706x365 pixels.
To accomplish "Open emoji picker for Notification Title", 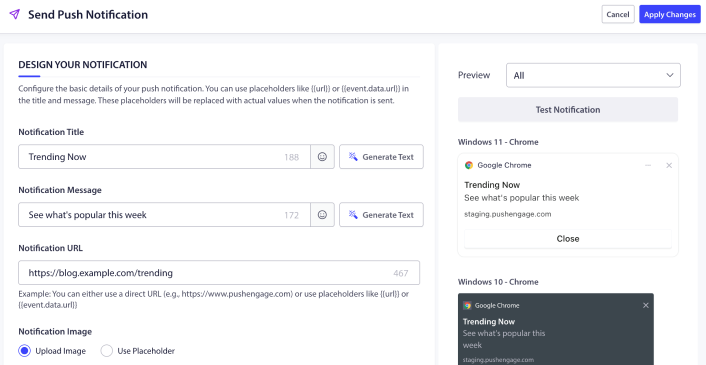I will (x=322, y=157).
